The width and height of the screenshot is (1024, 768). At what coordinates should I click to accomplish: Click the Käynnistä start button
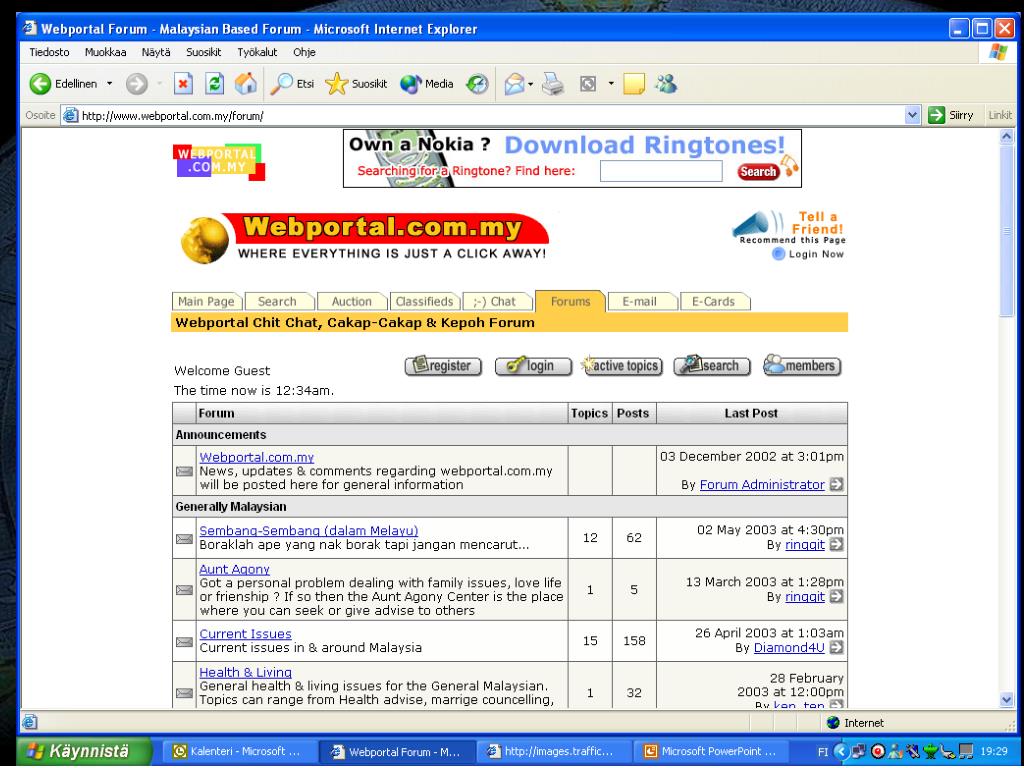click(x=85, y=751)
